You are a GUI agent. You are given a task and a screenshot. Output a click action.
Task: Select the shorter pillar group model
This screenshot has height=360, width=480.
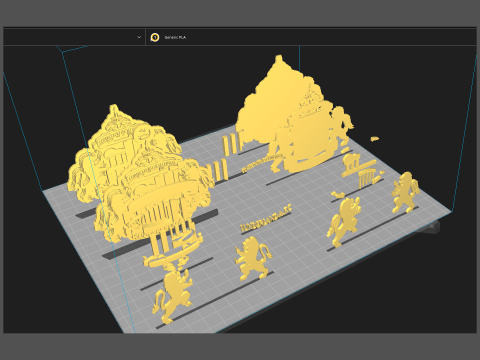[217, 171]
